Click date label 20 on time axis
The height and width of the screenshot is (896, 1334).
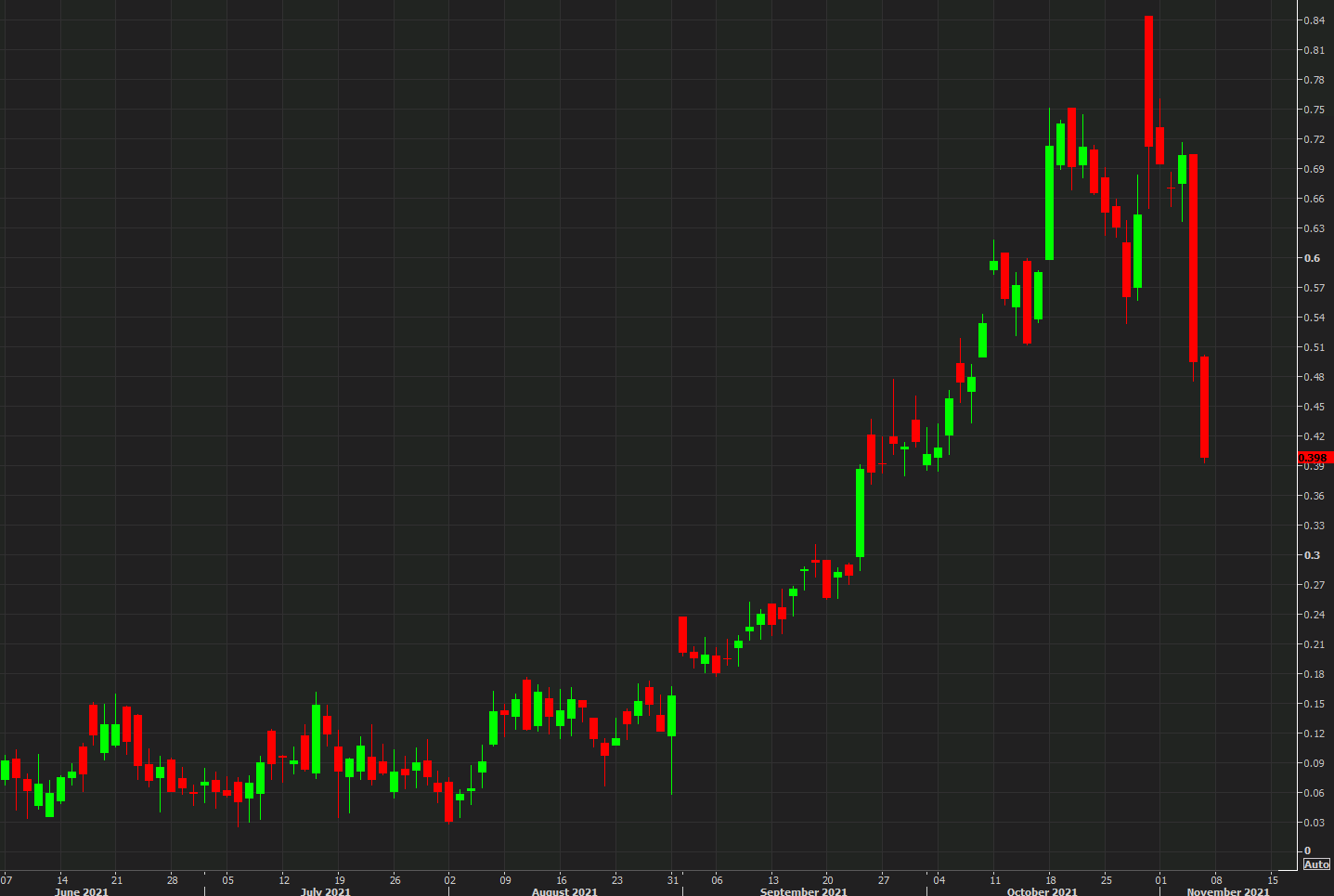click(828, 879)
